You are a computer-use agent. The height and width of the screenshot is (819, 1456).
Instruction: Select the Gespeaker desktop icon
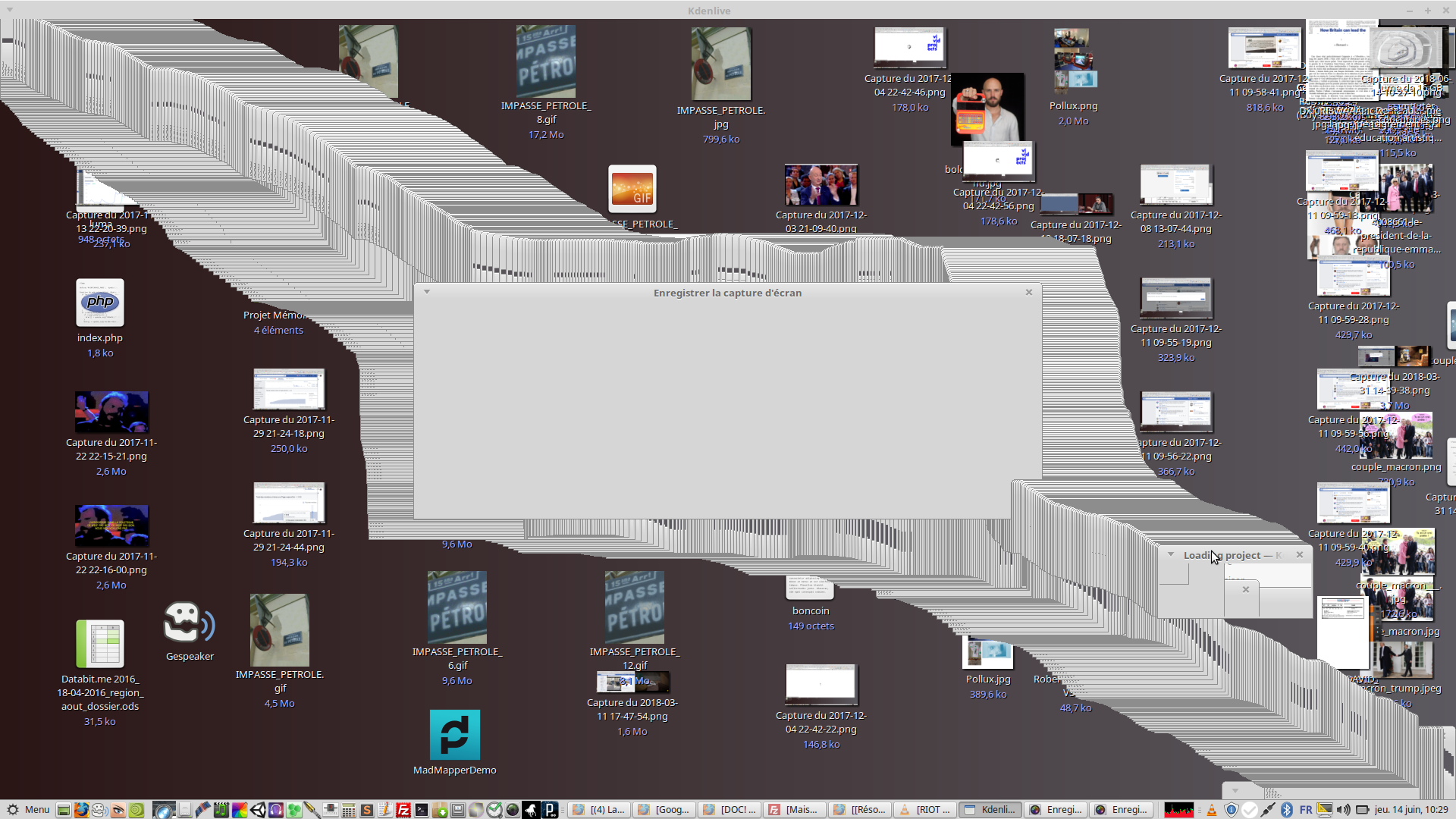189,624
